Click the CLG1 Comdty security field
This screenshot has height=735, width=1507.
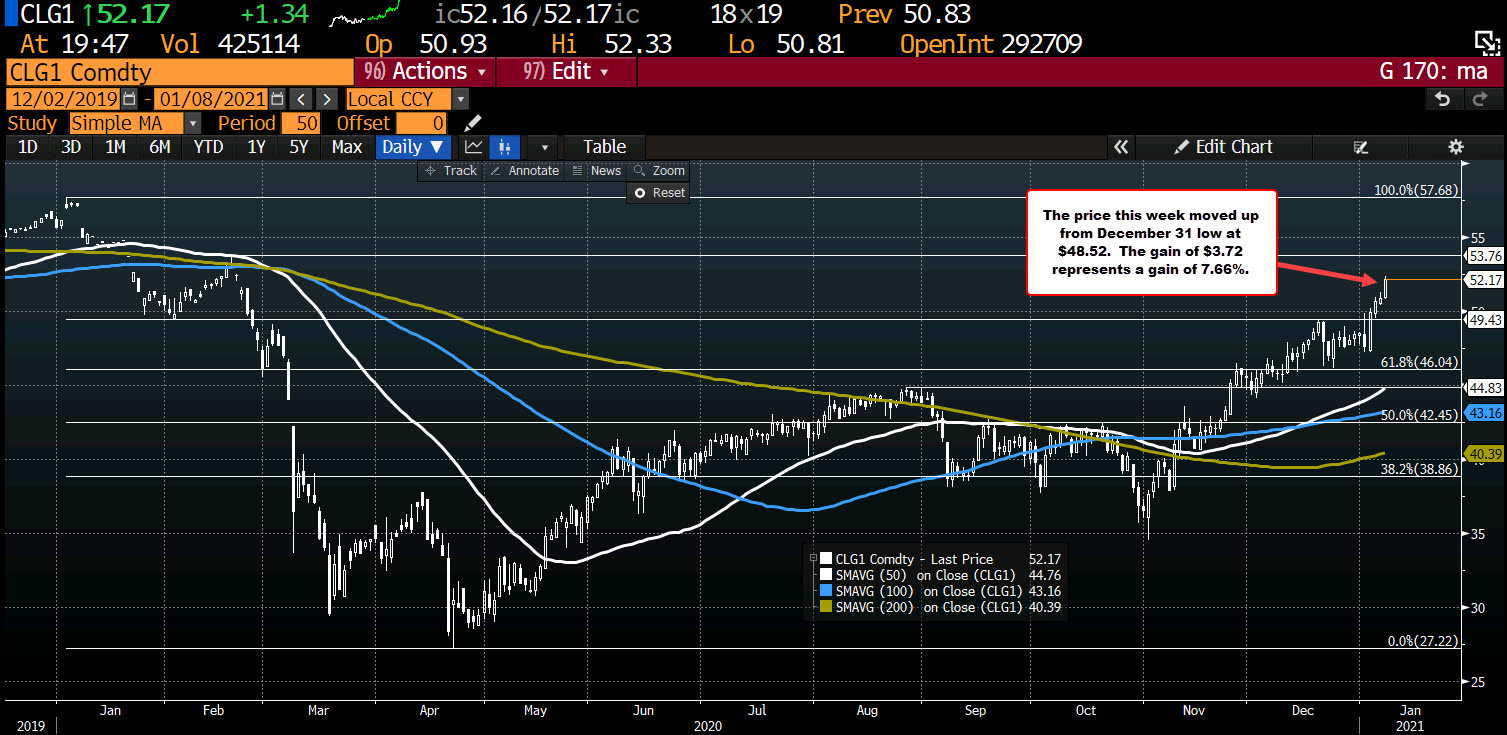point(179,72)
